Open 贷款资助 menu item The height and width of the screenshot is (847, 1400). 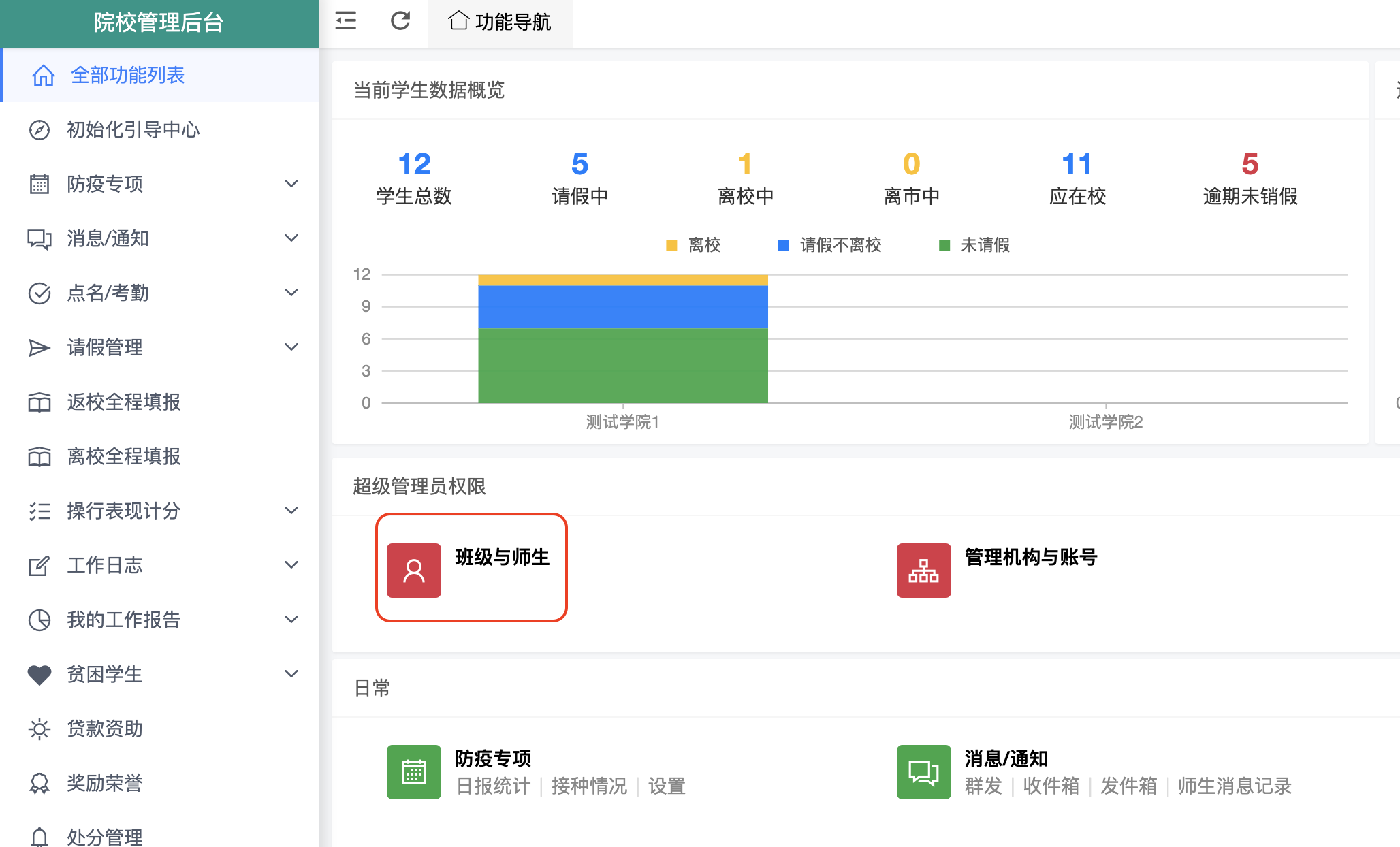click(x=159, y=729)
